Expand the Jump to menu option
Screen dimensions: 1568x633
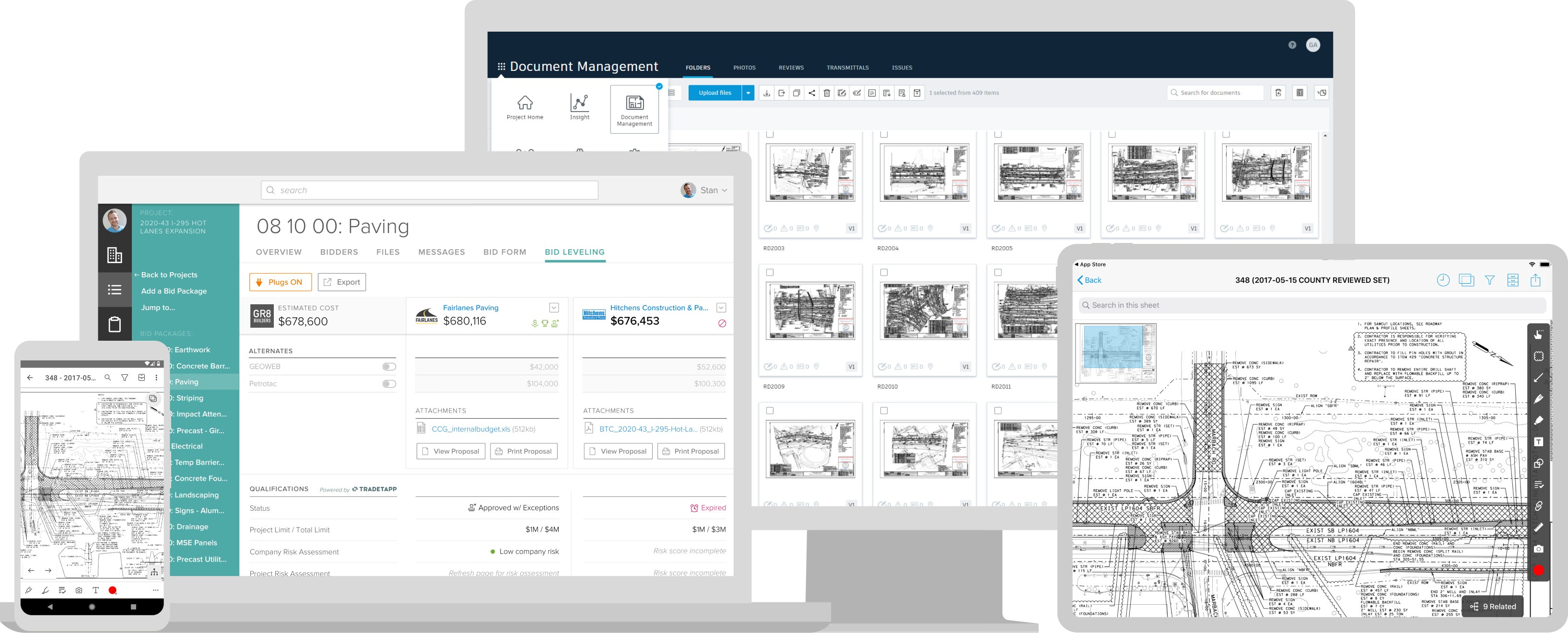point(156,307)
